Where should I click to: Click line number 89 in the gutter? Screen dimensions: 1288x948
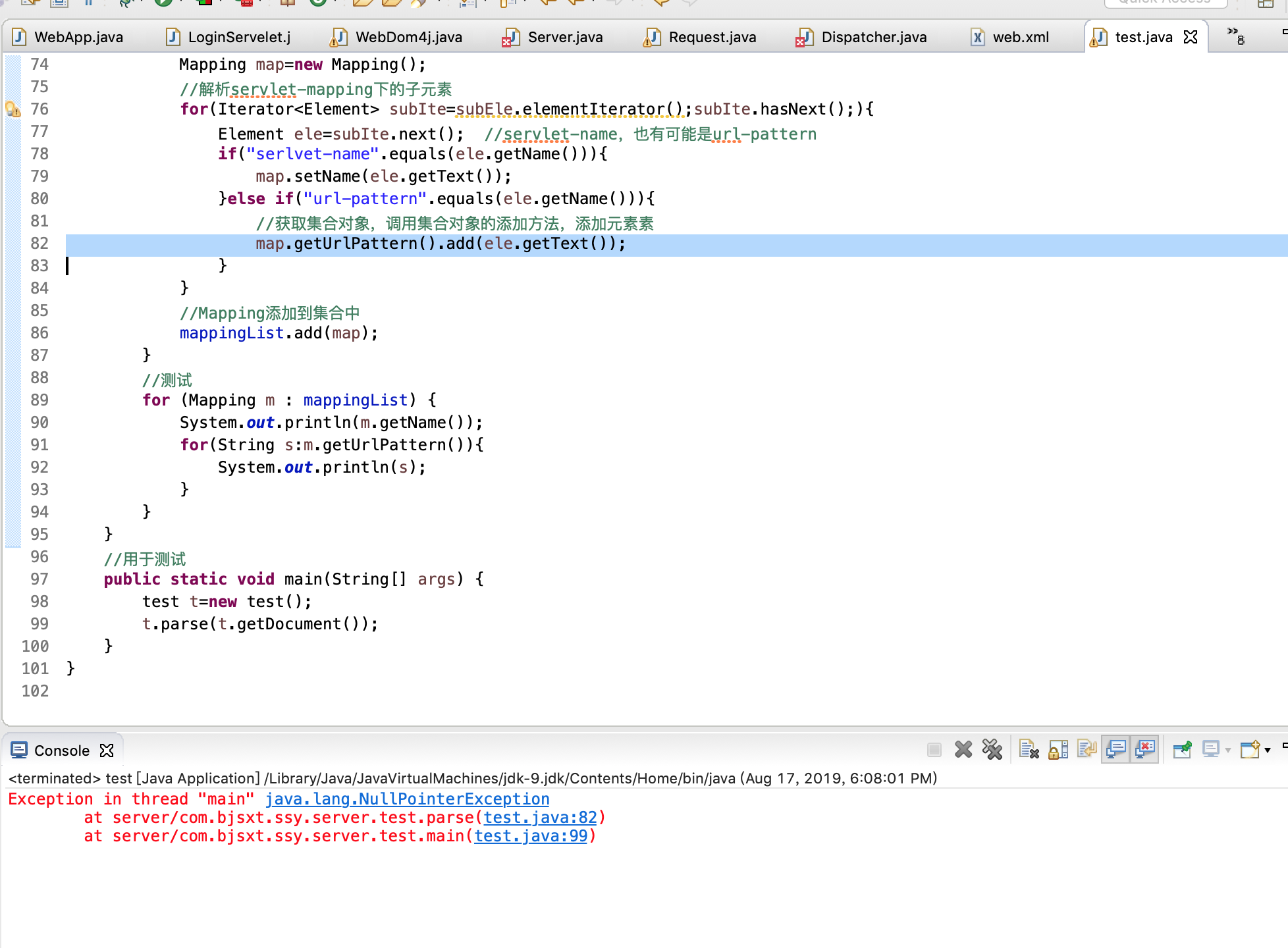pyautogui.click(x=40, y=400)
